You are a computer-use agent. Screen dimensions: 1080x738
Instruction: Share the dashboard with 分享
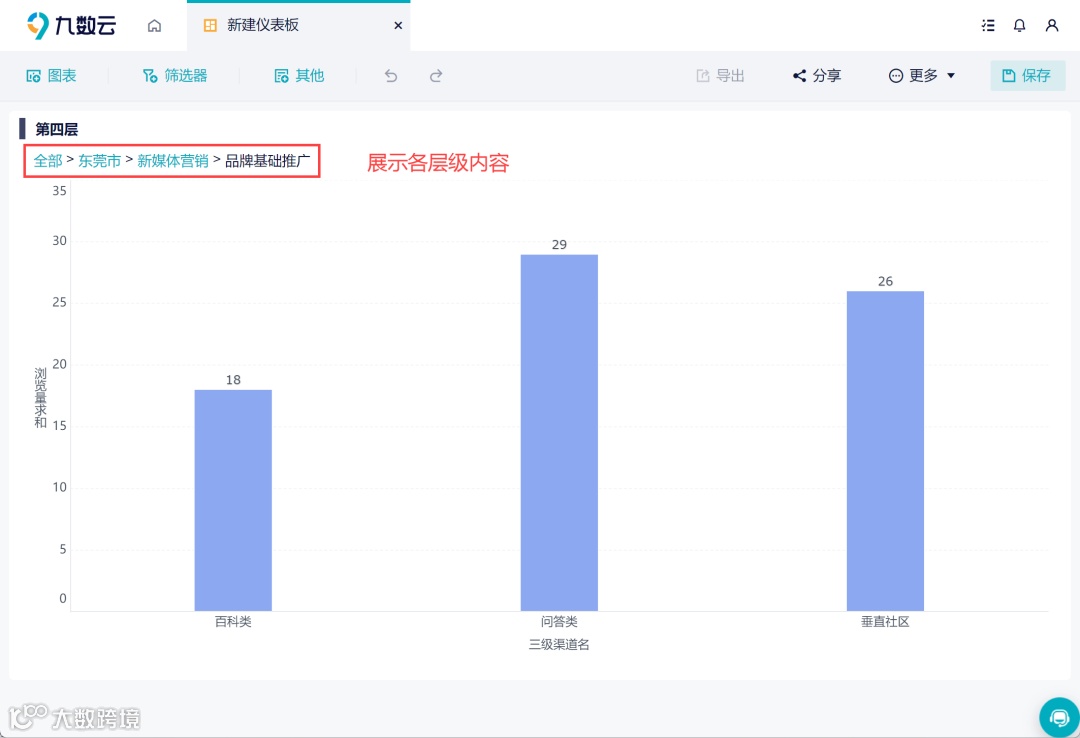(x=816, y=75)
